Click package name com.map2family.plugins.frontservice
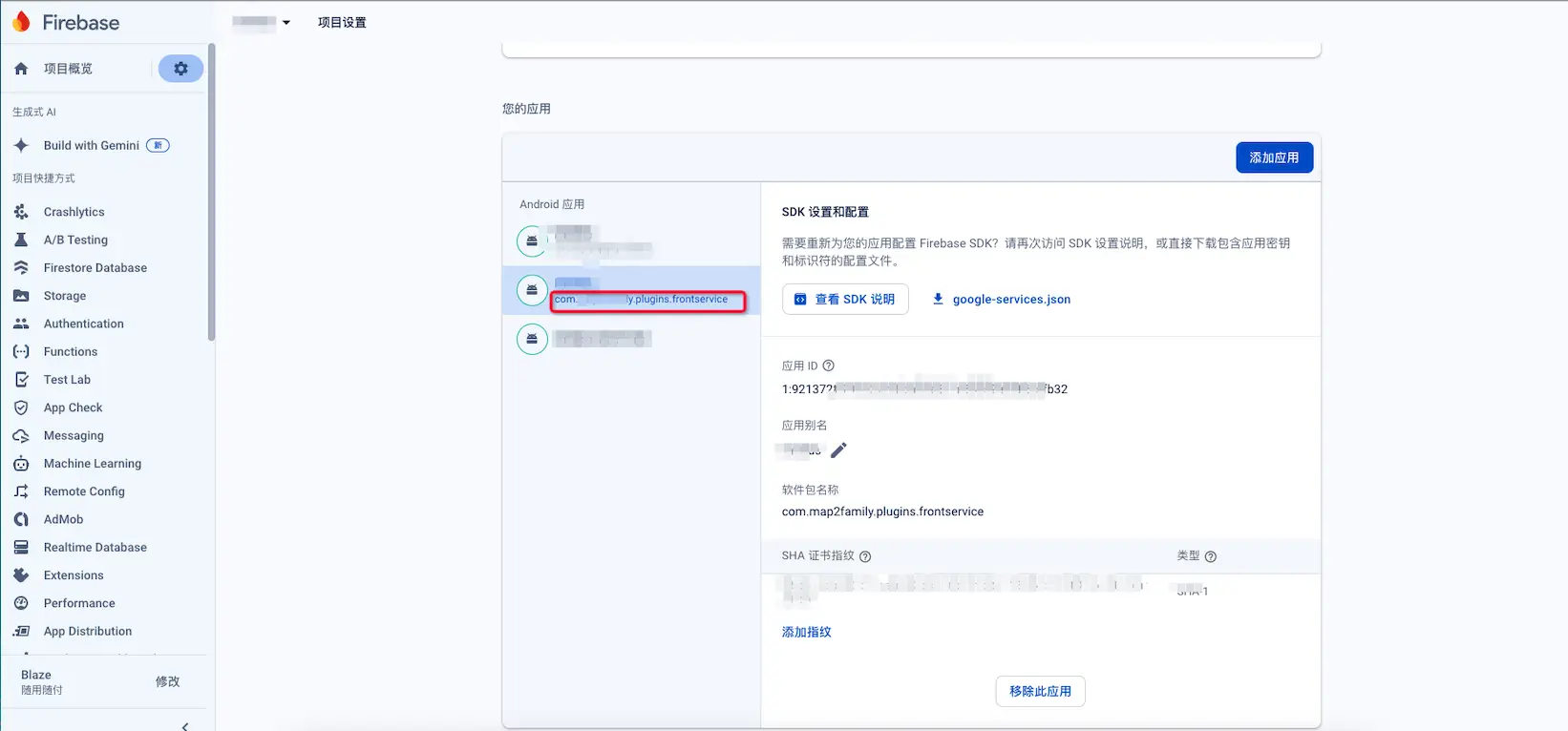Screen dimensions: 1568x731 click(x=882, y=512)
